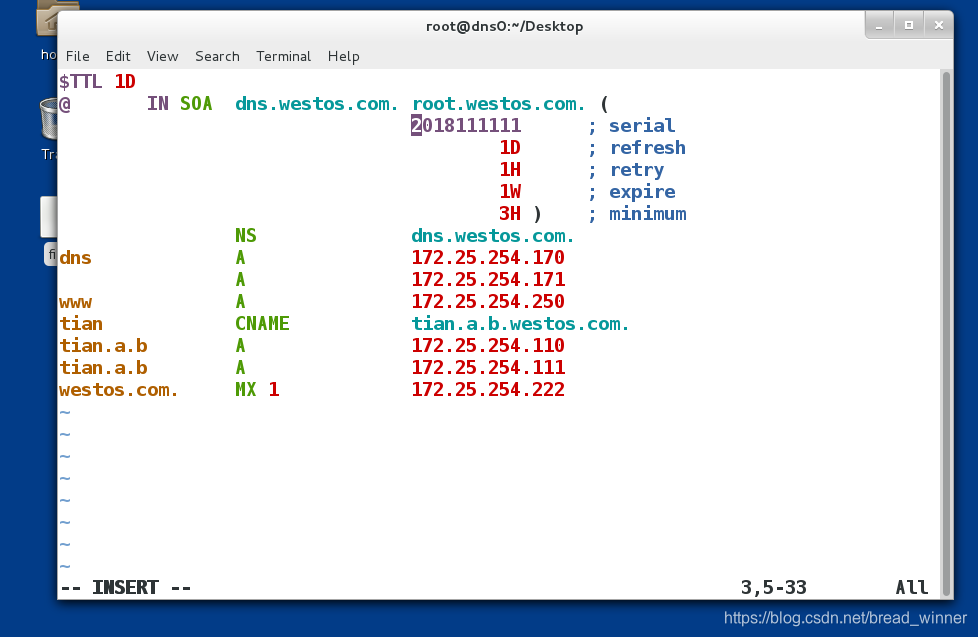Click IP address 172.25.254.170

click(x=488, y=258)
